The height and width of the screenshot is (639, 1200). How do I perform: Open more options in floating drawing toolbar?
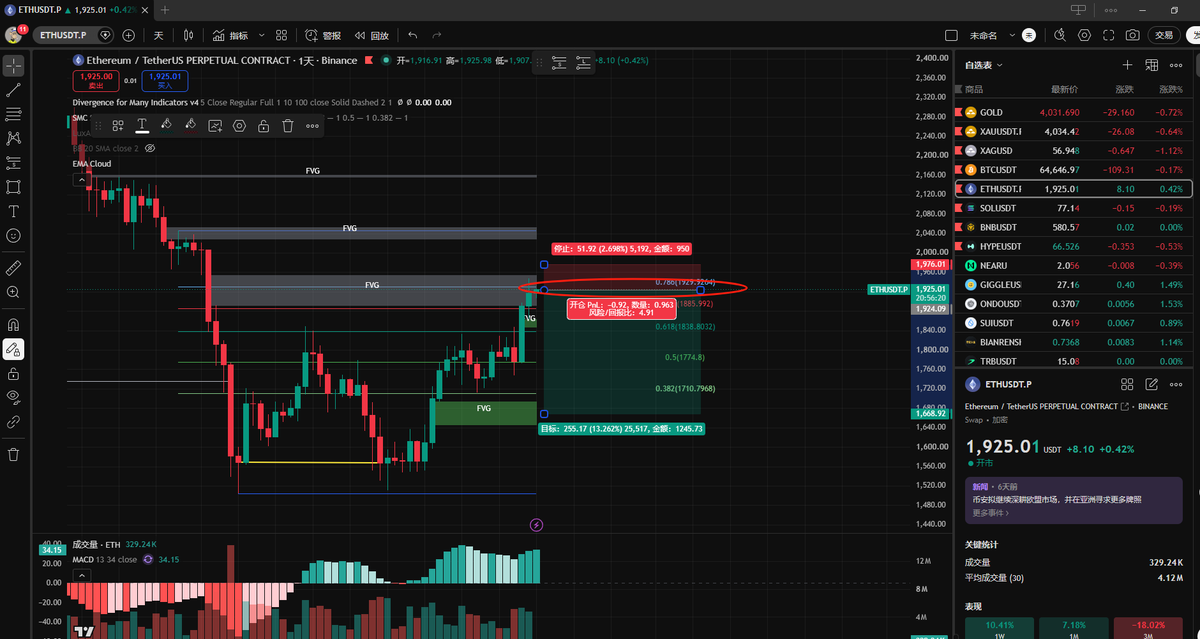coord(312,126)
